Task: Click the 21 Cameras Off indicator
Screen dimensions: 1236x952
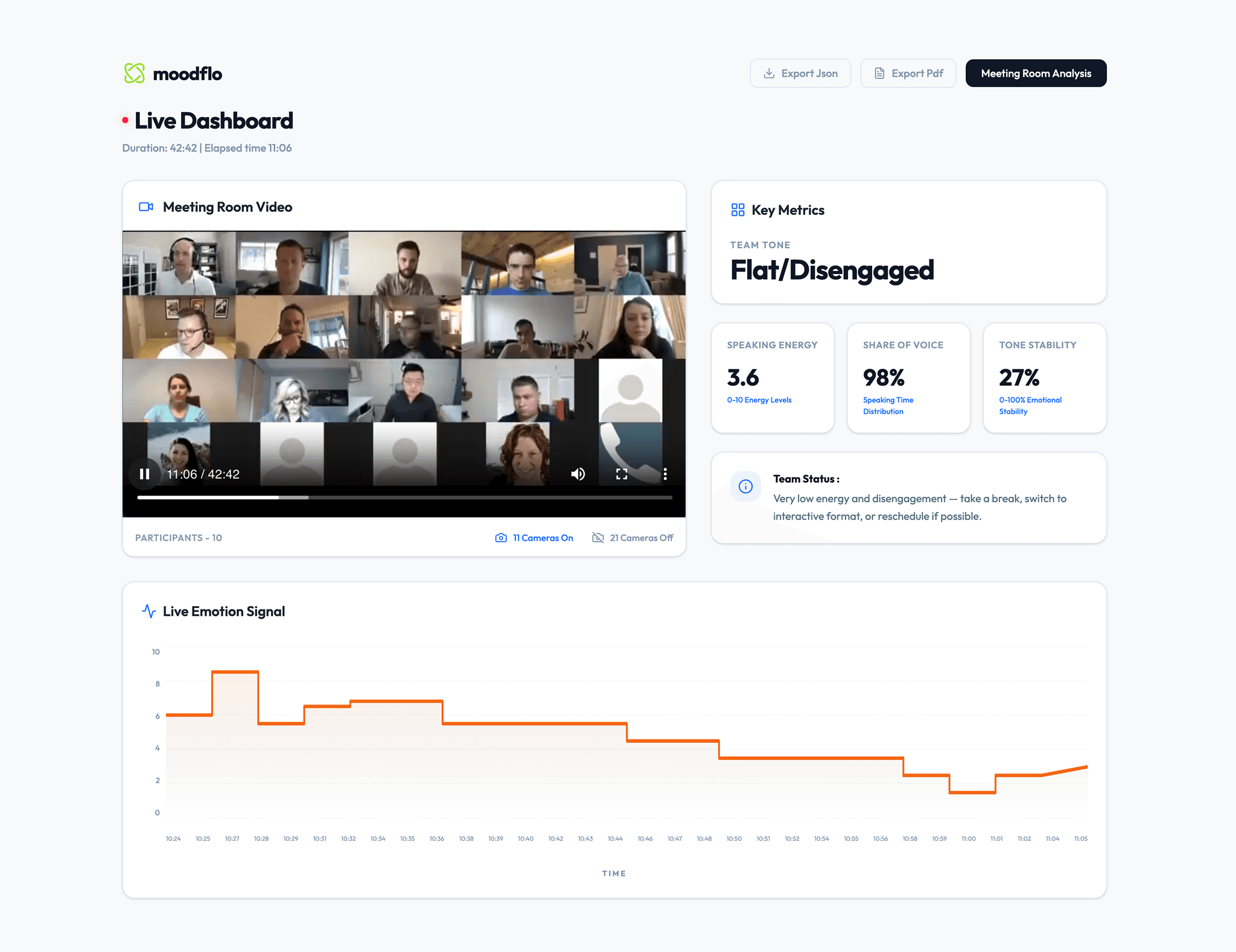Action: (632, 538)
